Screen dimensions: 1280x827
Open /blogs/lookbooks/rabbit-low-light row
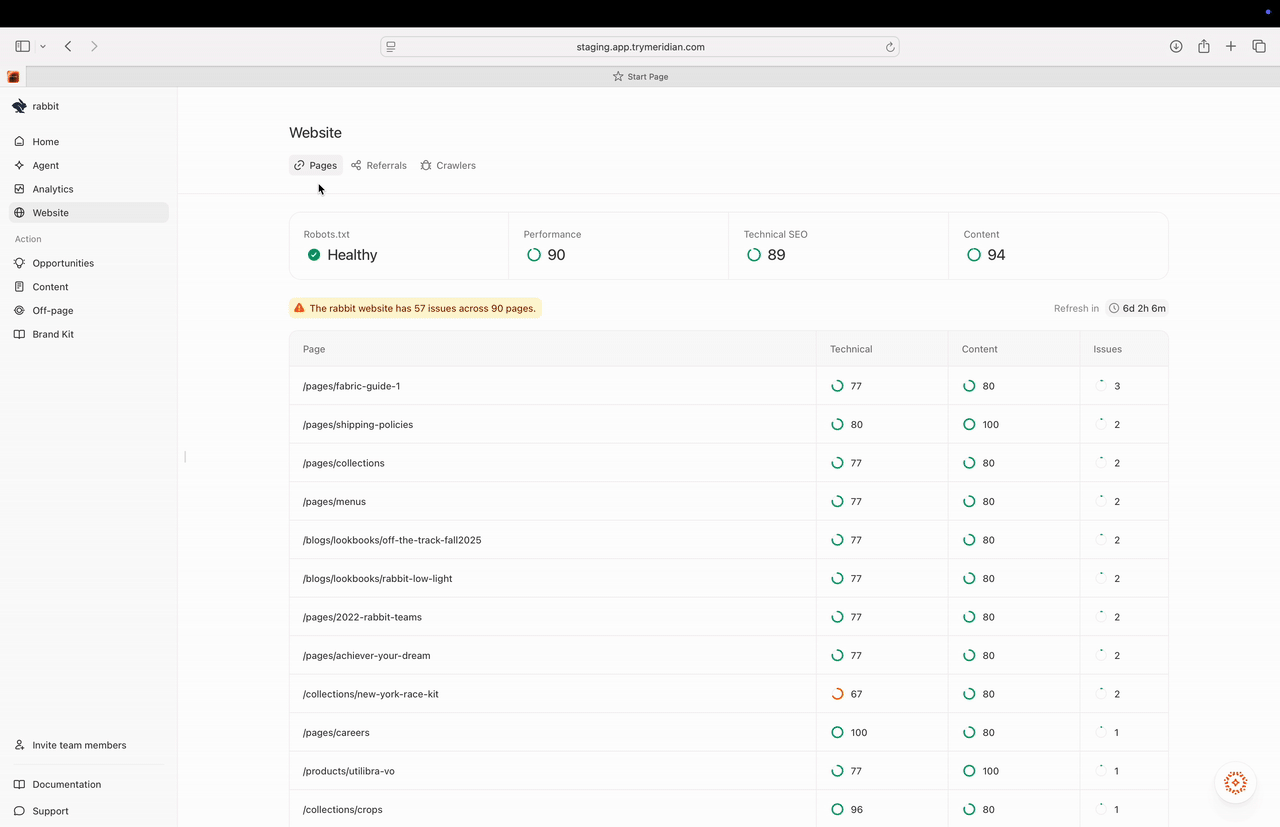(x=728, y=578)
